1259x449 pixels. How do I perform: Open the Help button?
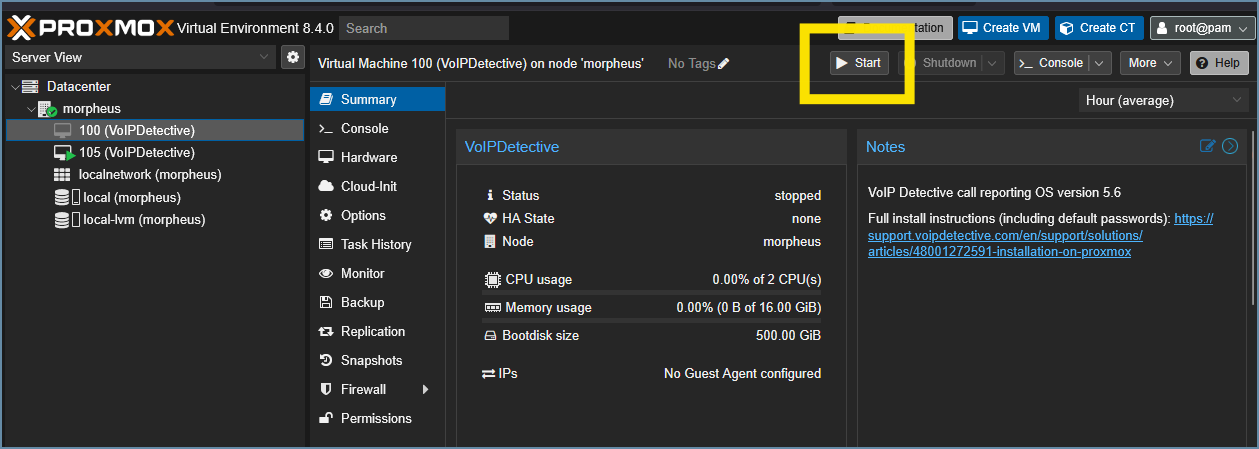[x=1219, y=63]
